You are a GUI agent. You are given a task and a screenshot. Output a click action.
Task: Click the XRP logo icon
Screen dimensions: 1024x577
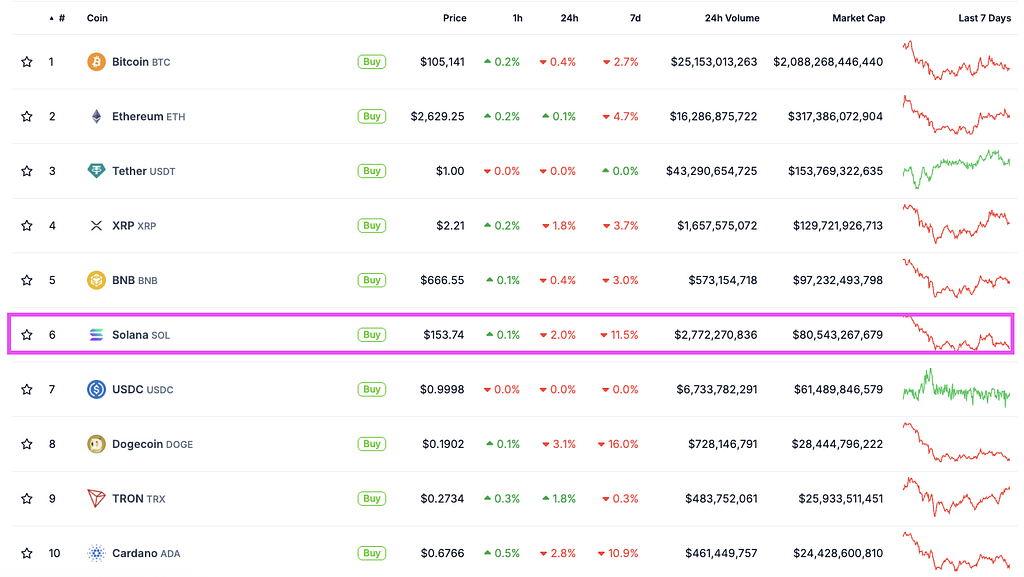click(x=96, y=226)
